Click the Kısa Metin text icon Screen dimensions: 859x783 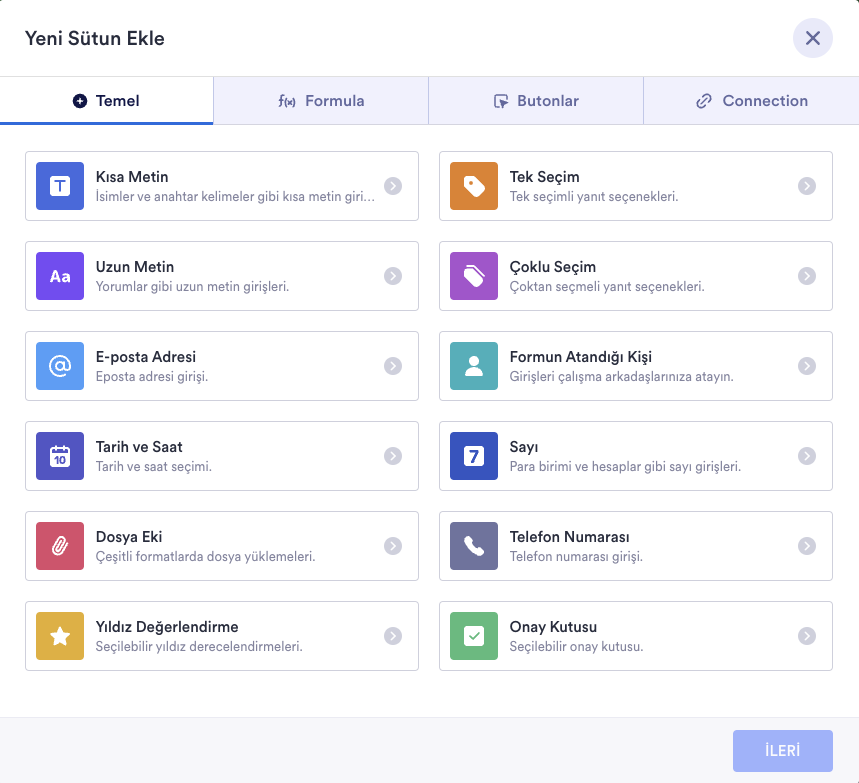click(x=60, y=186)
